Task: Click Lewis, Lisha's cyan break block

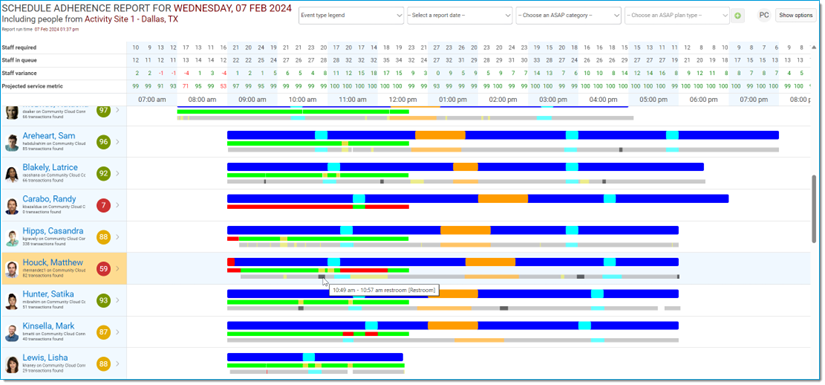Action: (309, 357)
